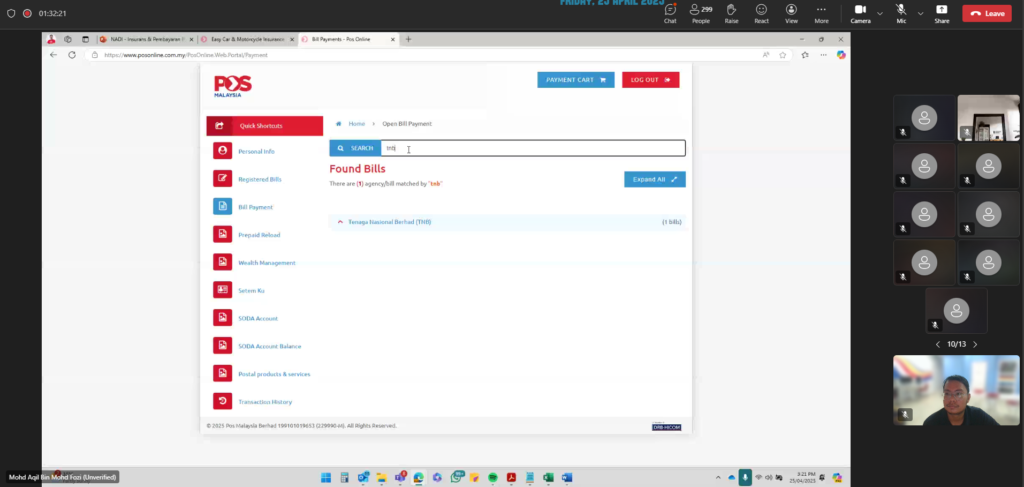Open Prepaid Reload in sidebar

tap(259, 235)
